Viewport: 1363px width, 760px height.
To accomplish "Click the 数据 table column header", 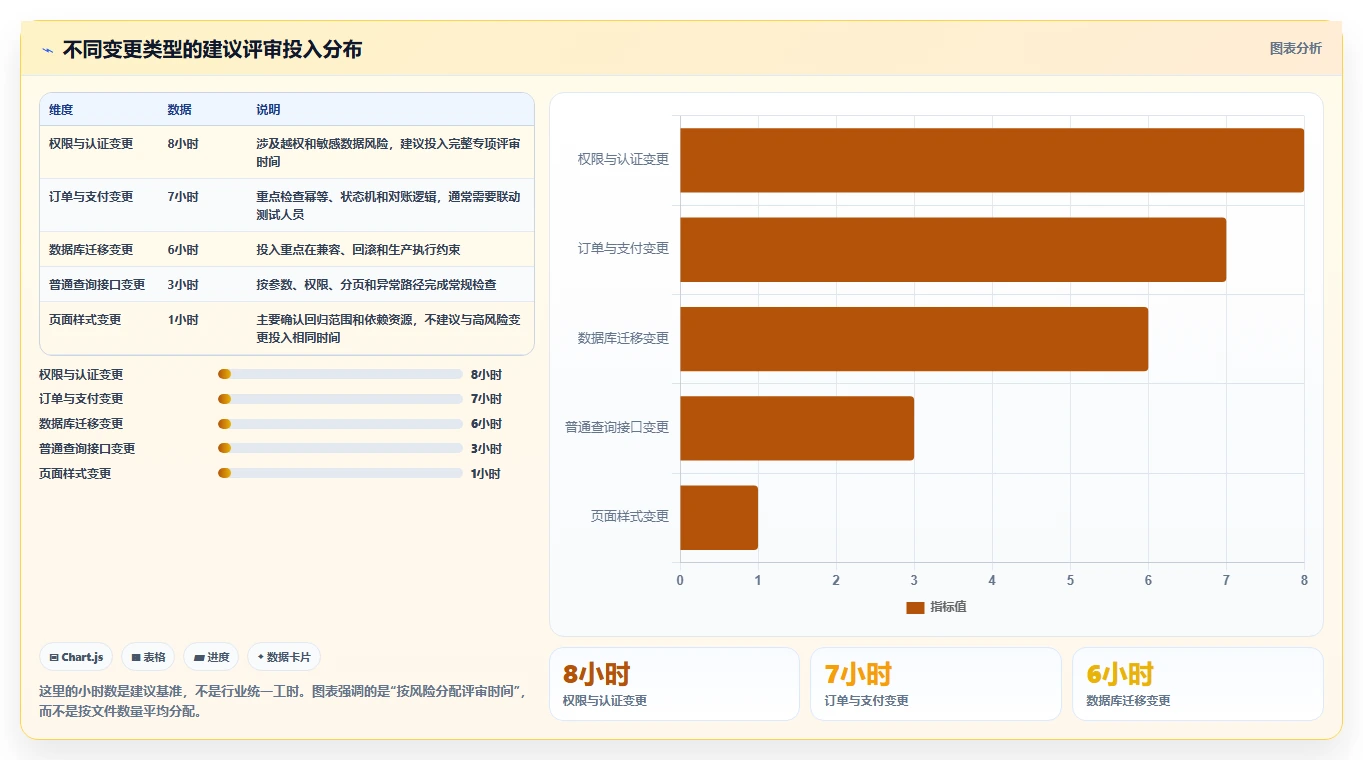I will click(x=180, y=110).
